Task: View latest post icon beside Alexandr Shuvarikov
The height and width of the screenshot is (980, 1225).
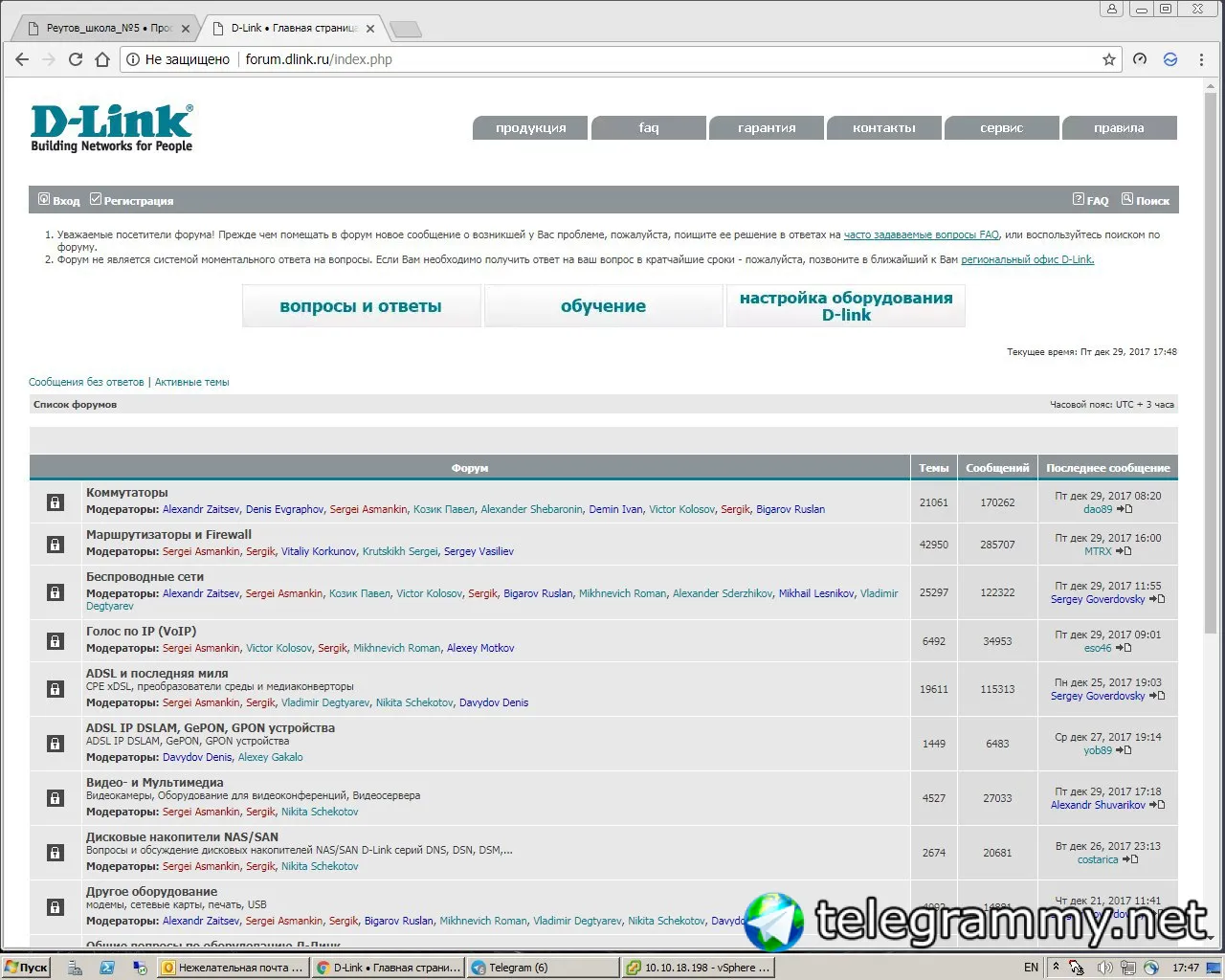Action: [x=1157, y=805]
